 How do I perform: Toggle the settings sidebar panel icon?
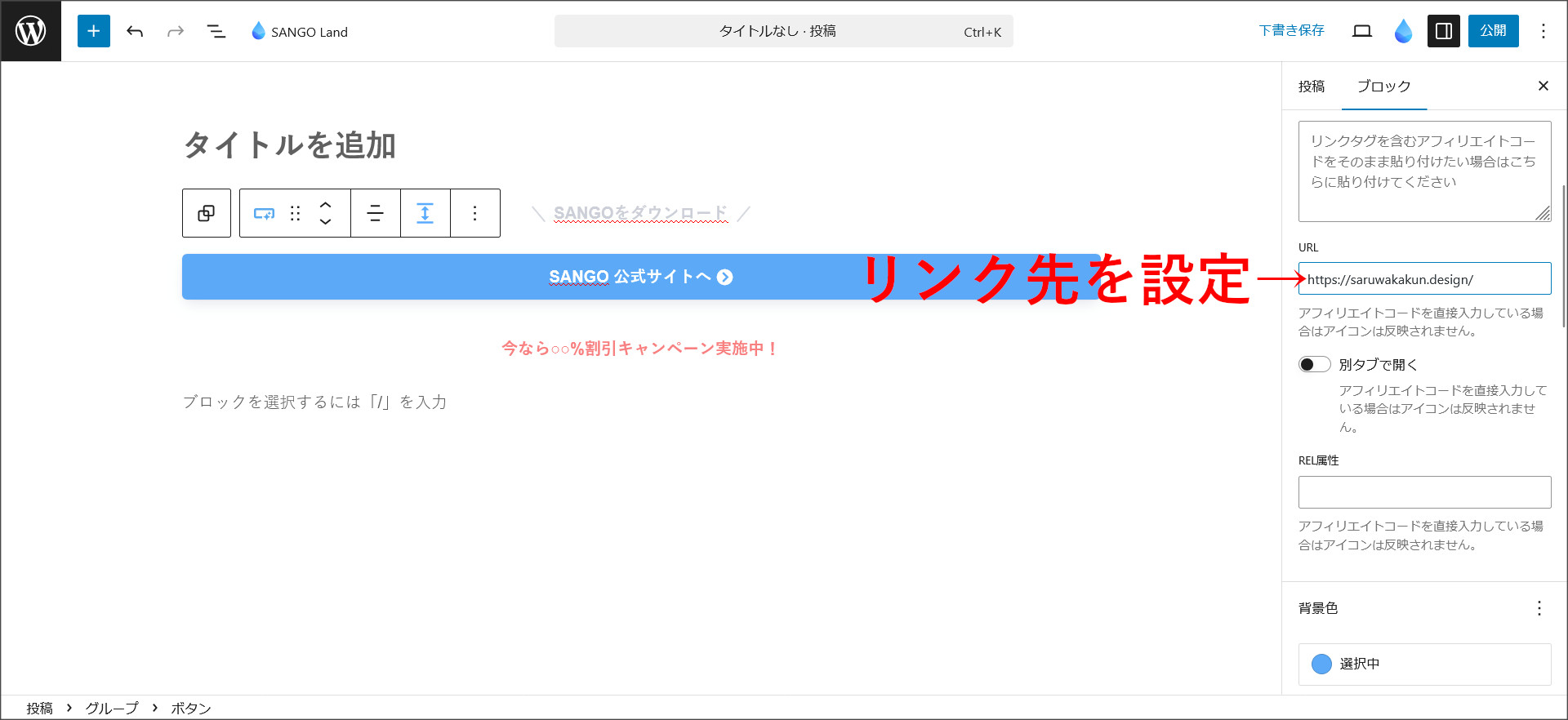pyautogui.click(x=1443, y=31)
